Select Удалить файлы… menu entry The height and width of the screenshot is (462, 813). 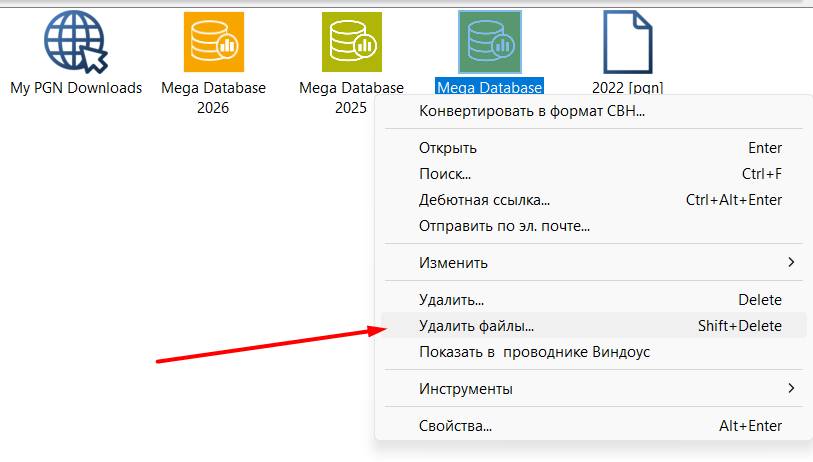click(x=594, y=326)
